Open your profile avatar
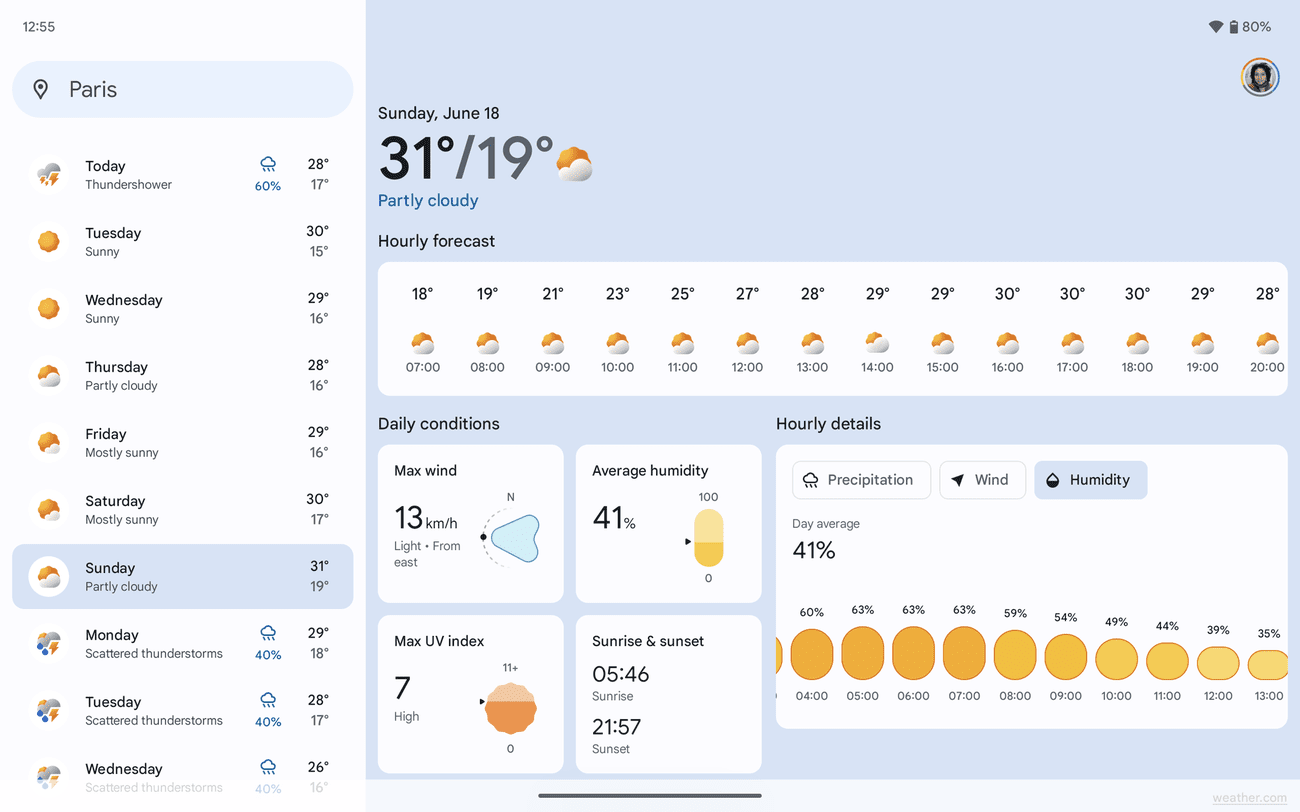 (1259, 77)
